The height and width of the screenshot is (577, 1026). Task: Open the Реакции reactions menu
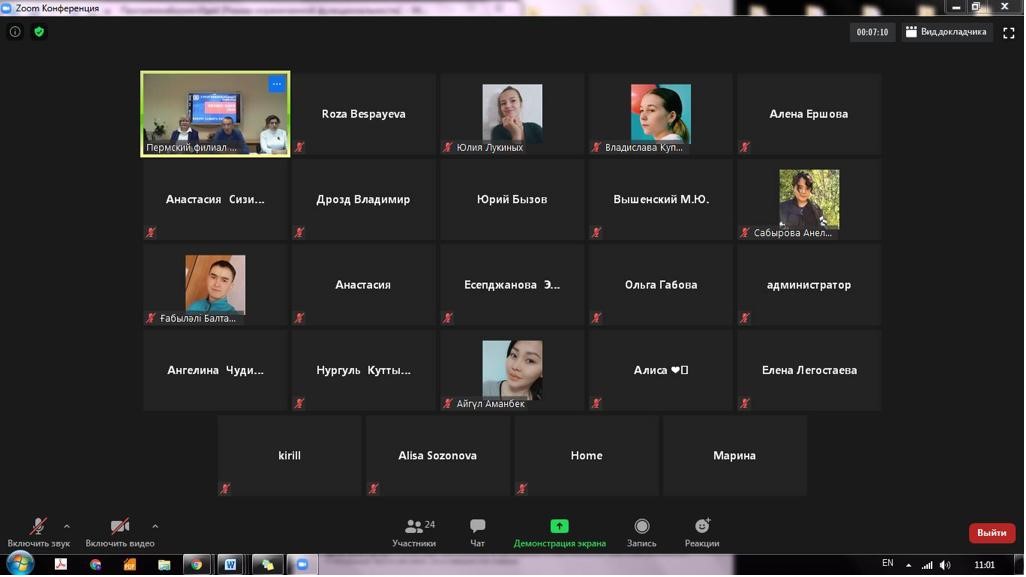click(x=702, y=533)
